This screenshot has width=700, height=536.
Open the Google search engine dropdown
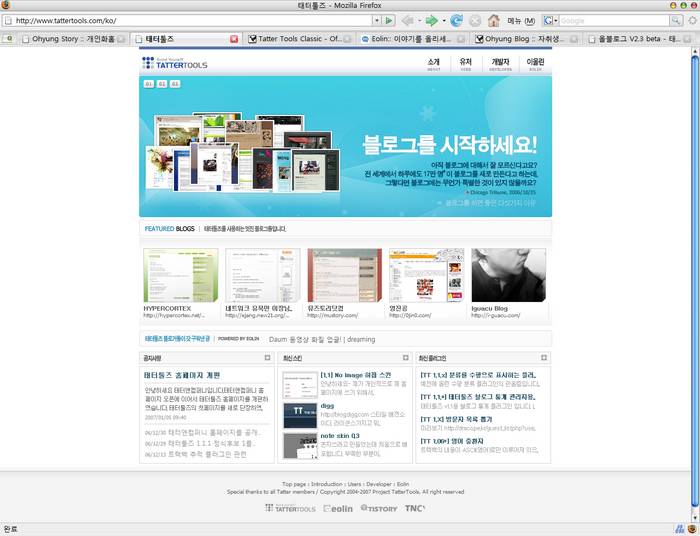click(551, 21)
